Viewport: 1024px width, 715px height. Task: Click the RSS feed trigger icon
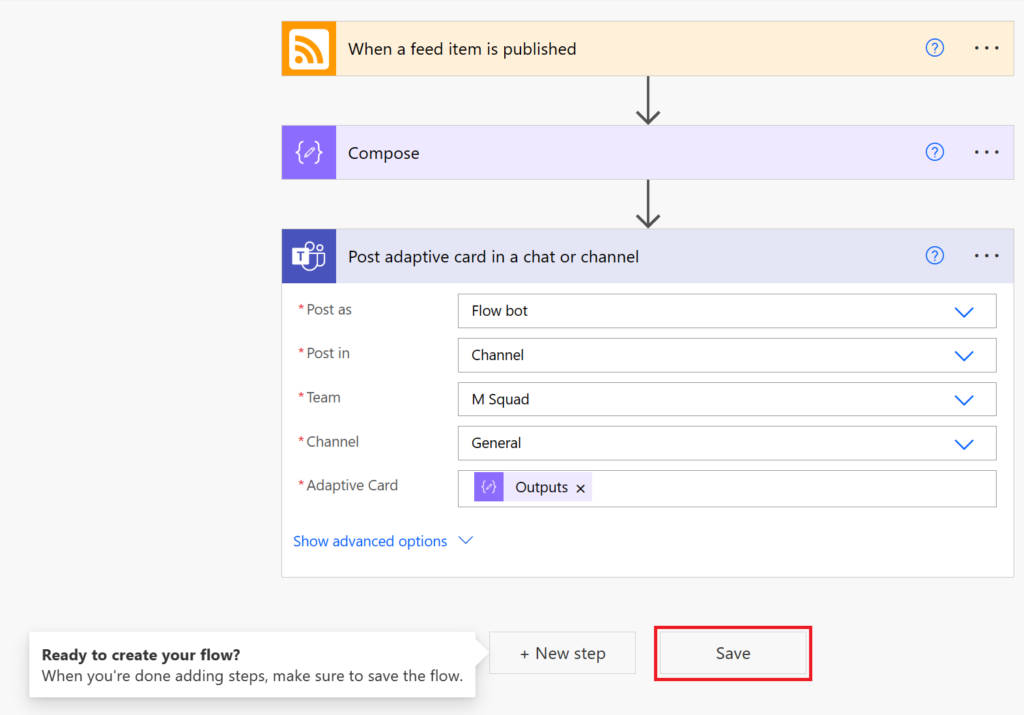308,48
